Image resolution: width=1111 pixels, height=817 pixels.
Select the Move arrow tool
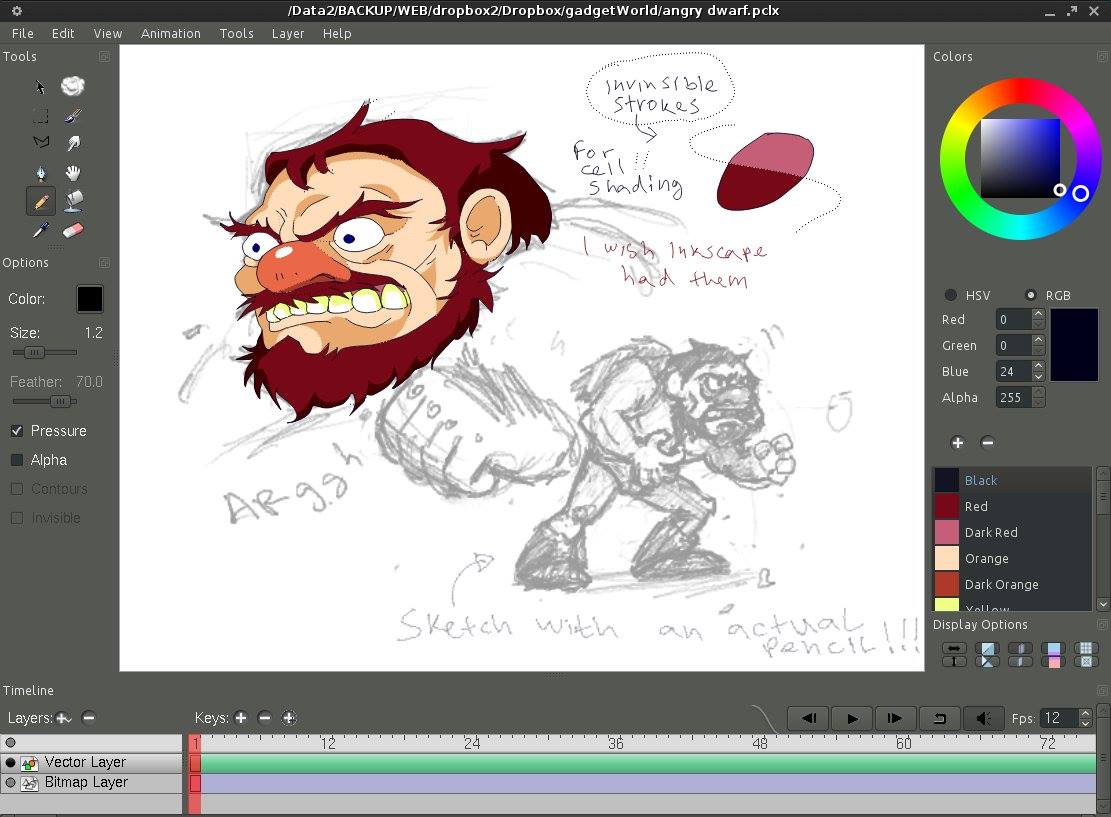40,88
